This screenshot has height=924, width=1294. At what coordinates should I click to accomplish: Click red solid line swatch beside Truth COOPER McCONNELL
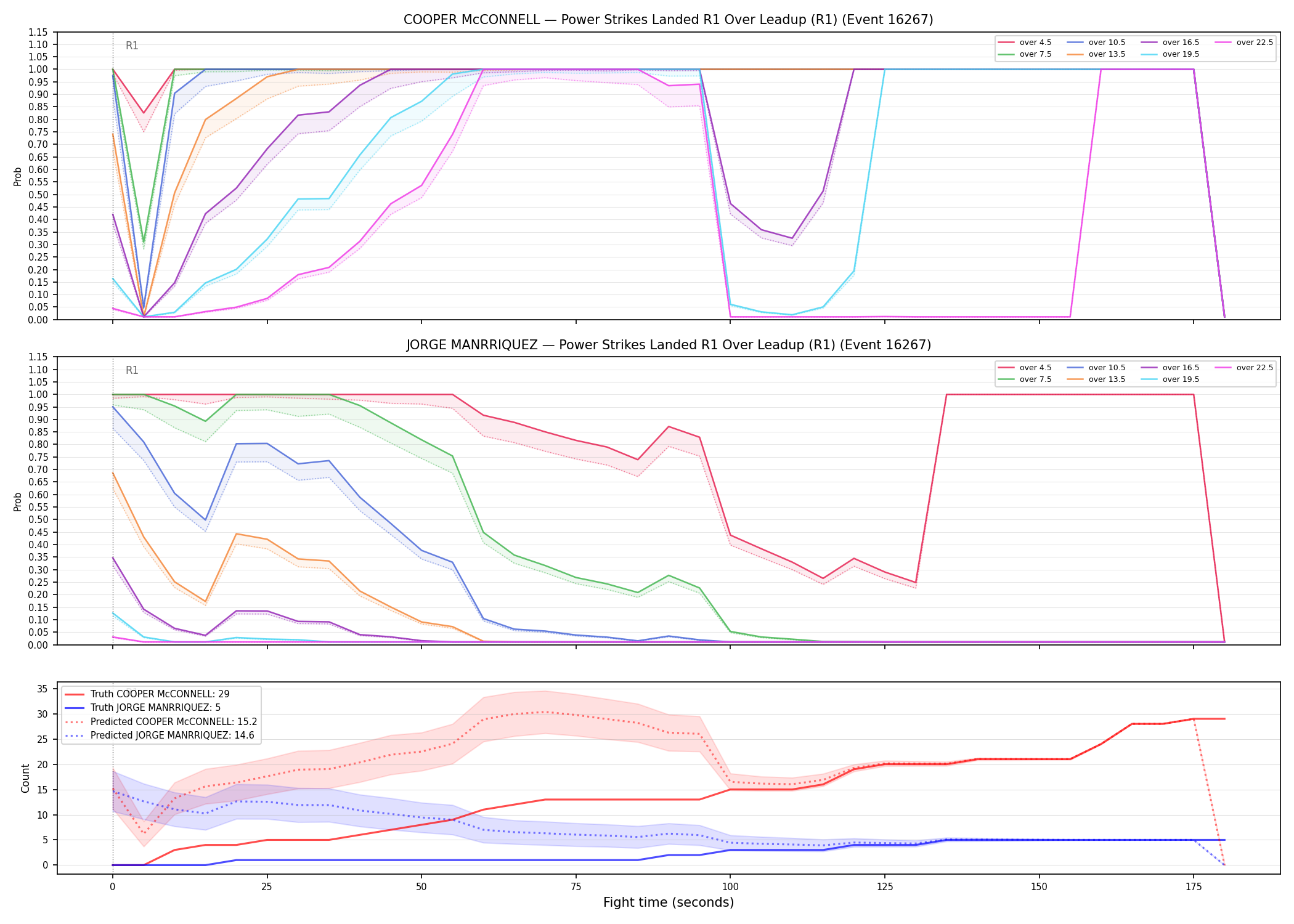coord(75,694)
